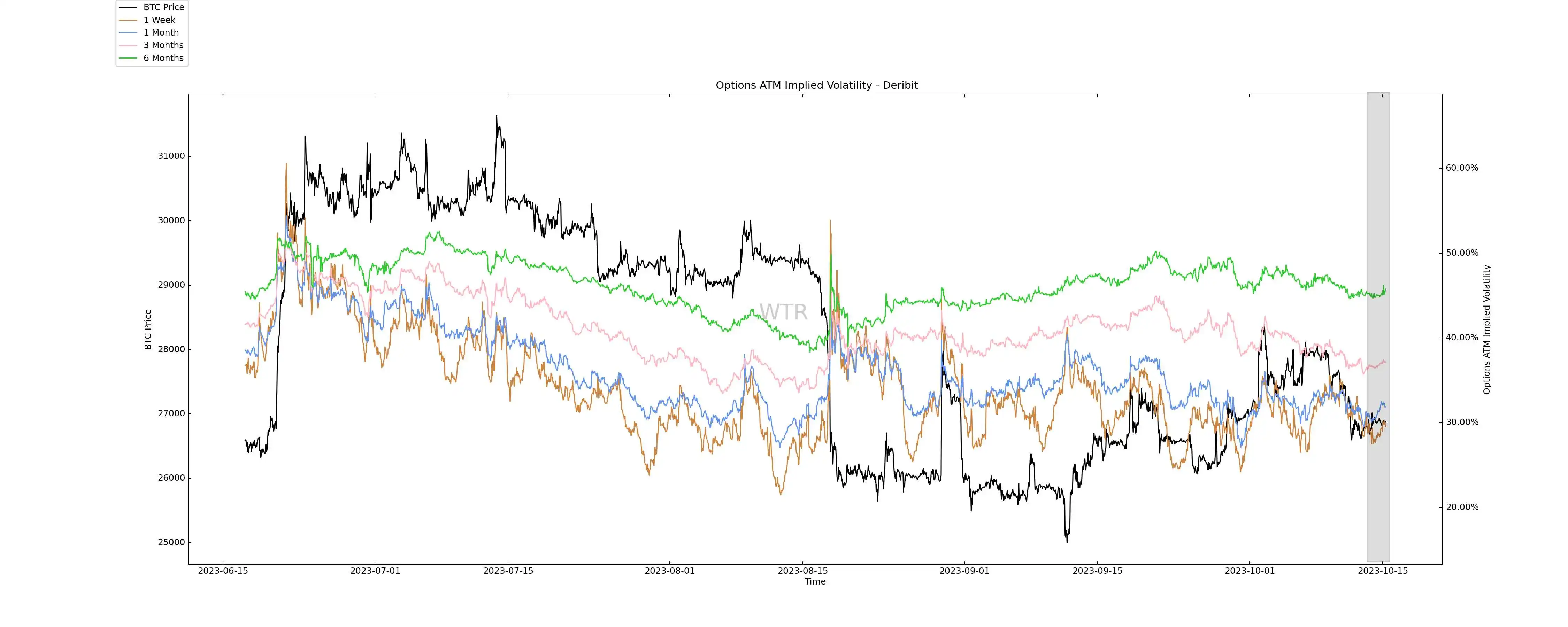This screenshot has height=627, width=1568.
Task: Click the BTC Price legend entry
Action: [163, 7]
